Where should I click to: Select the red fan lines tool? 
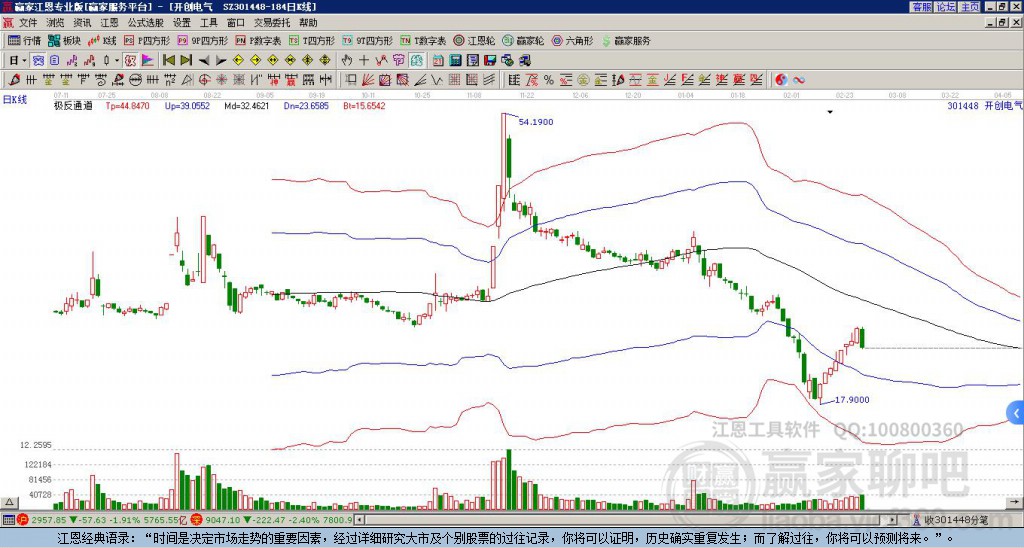coord(368,80)
